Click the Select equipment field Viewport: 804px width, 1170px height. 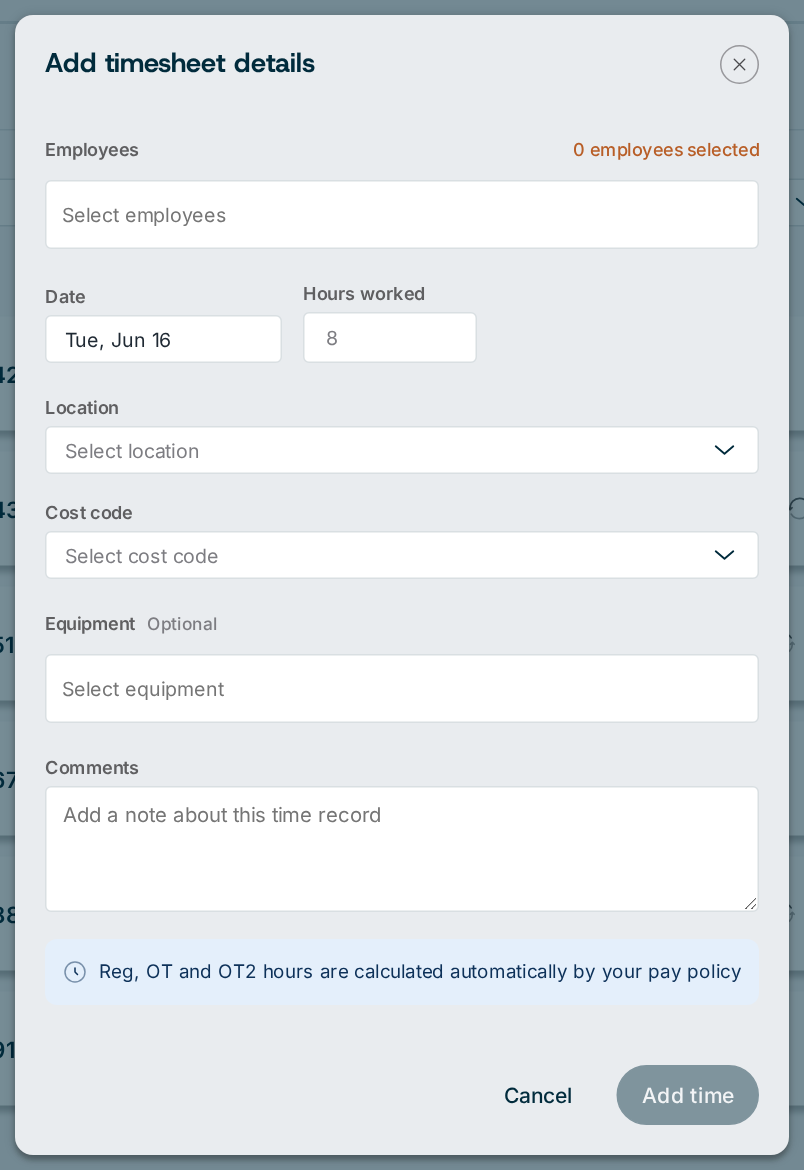(402, 689)
